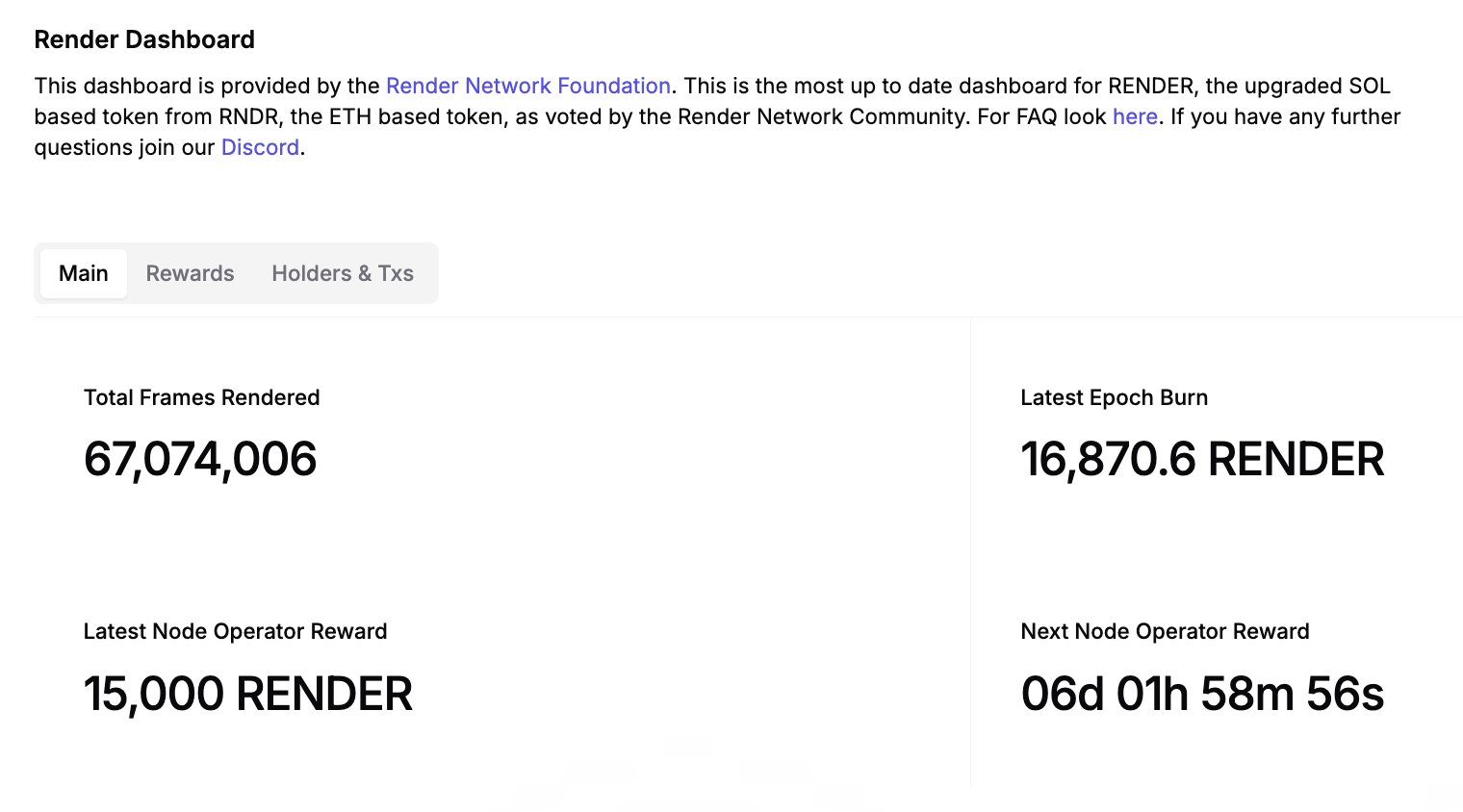Image resolution: width=1463 pixels, height=812 pixels.
Task: Select the 16,870.6 RENDER burn value
Action: pos(1201,459)
